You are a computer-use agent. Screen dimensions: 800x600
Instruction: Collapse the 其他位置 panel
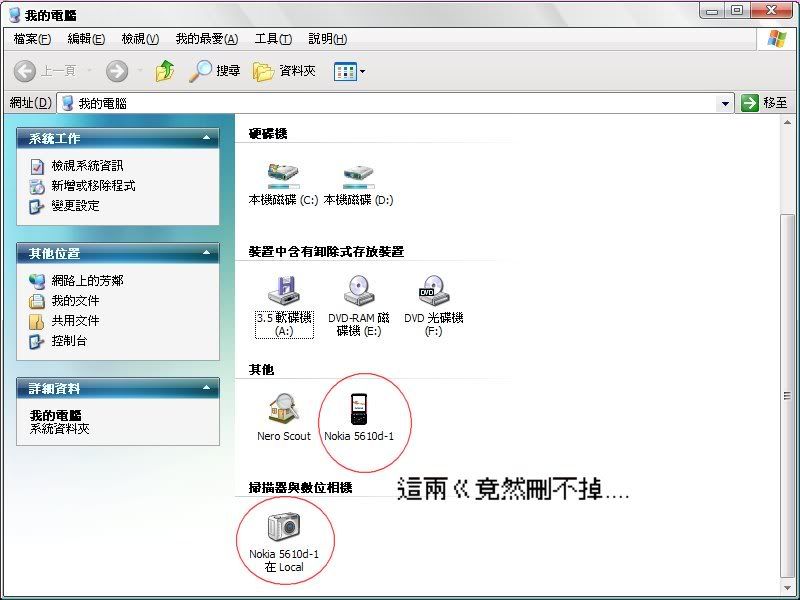[207, 253]
